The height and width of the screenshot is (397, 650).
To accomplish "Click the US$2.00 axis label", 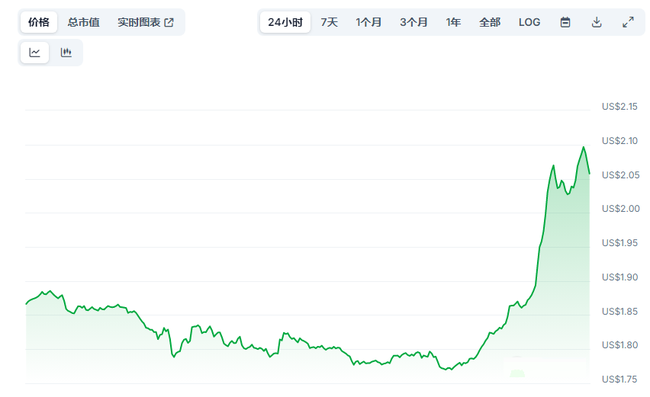I will (x=621, y=209).
